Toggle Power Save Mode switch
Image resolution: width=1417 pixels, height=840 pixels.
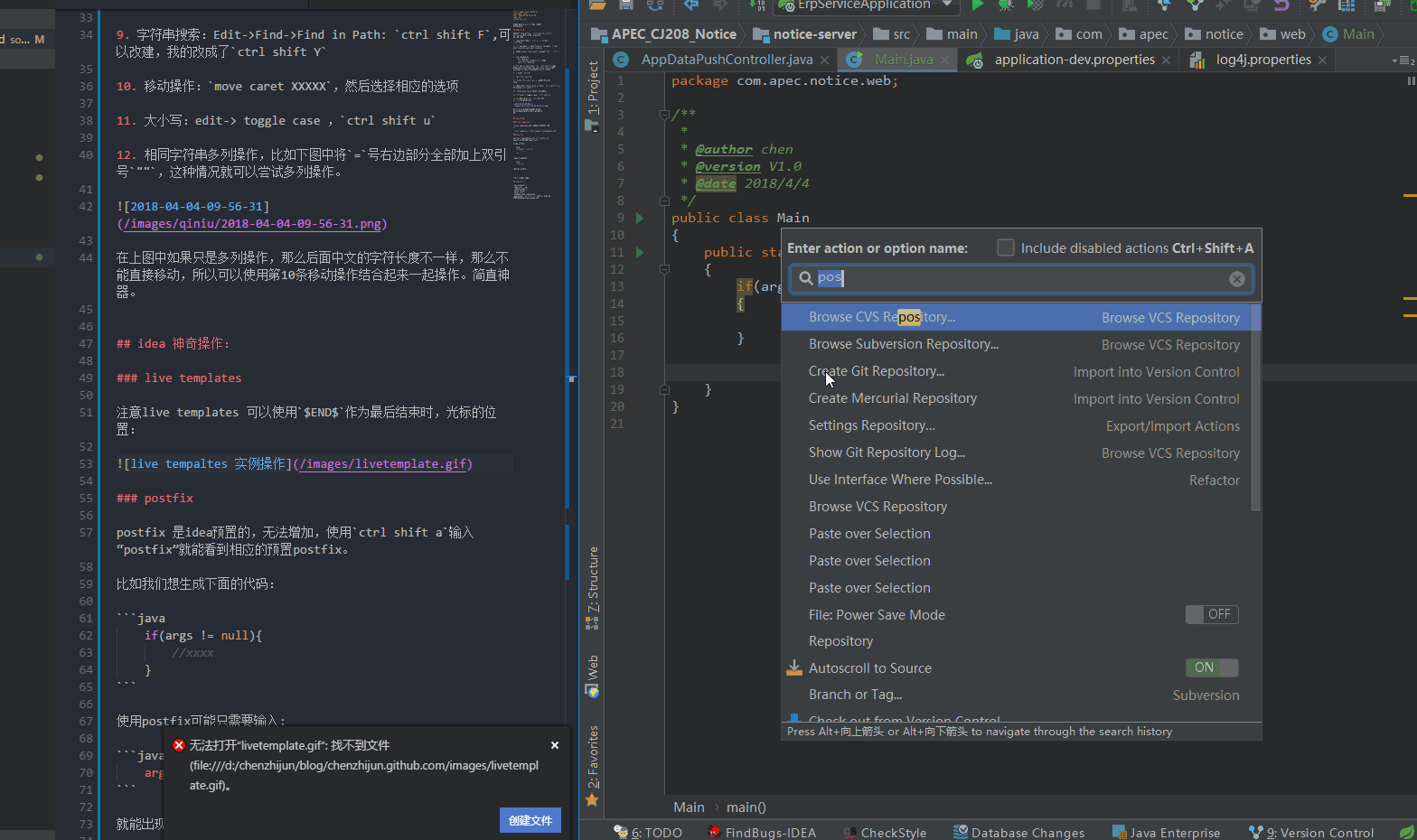(1212, 614)
